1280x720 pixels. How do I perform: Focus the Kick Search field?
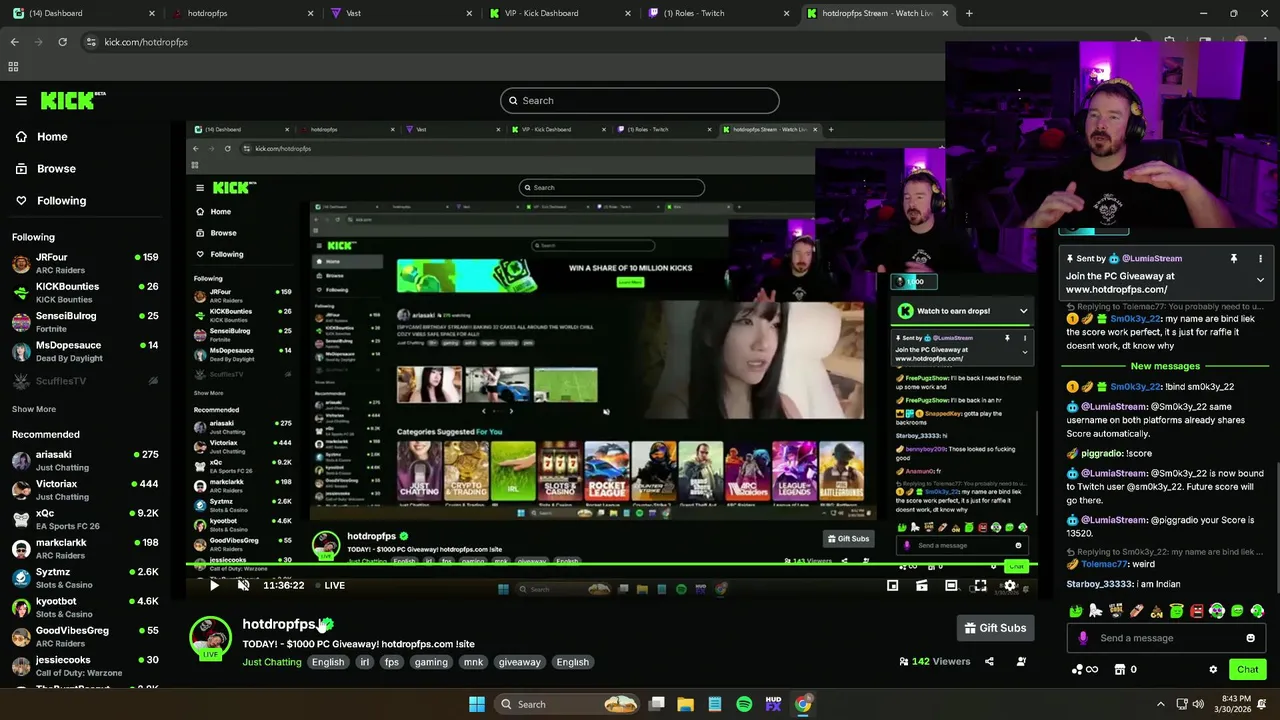coord(640,100)
